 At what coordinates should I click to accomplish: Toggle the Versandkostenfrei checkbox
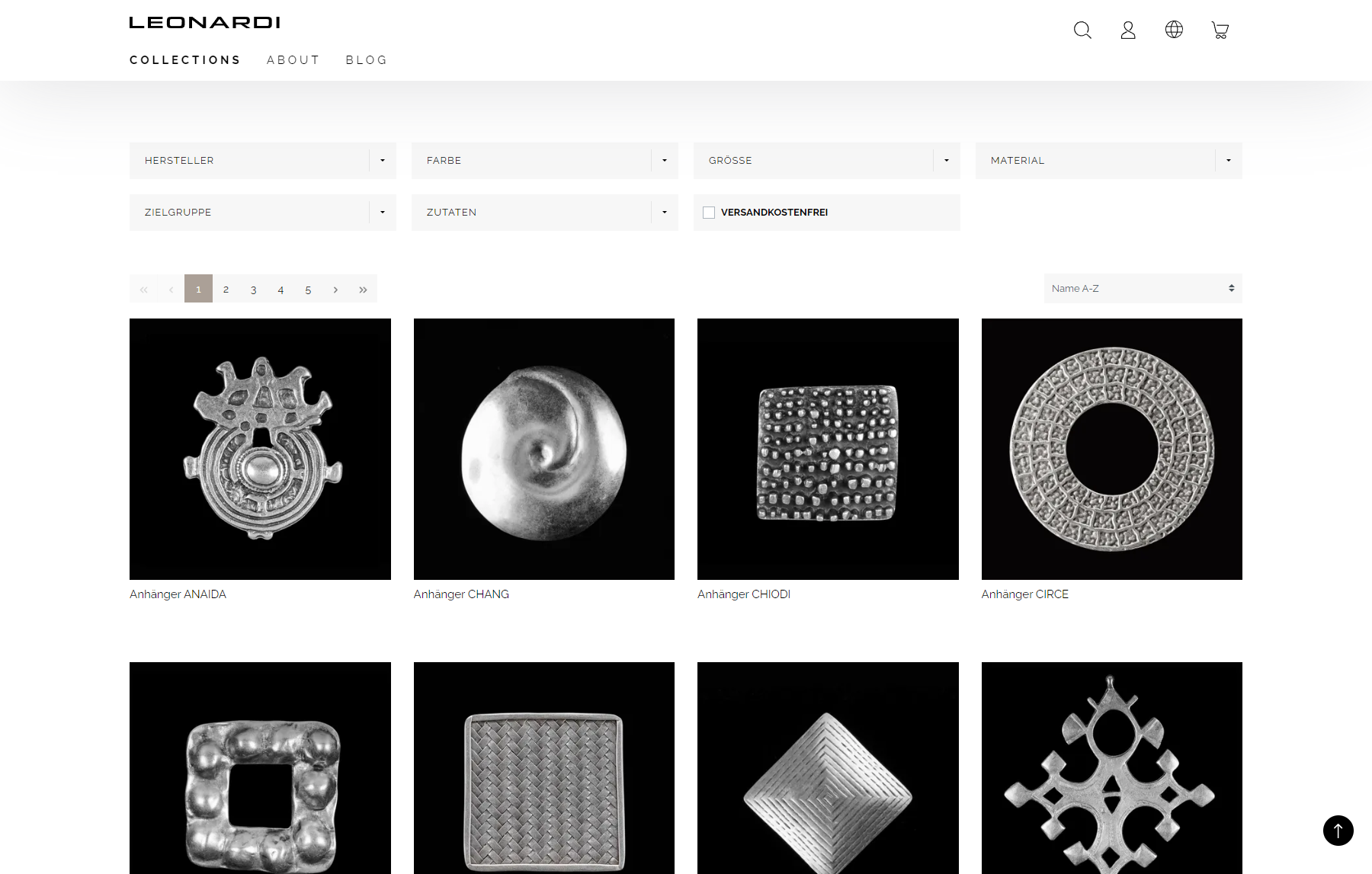point(709,213)
